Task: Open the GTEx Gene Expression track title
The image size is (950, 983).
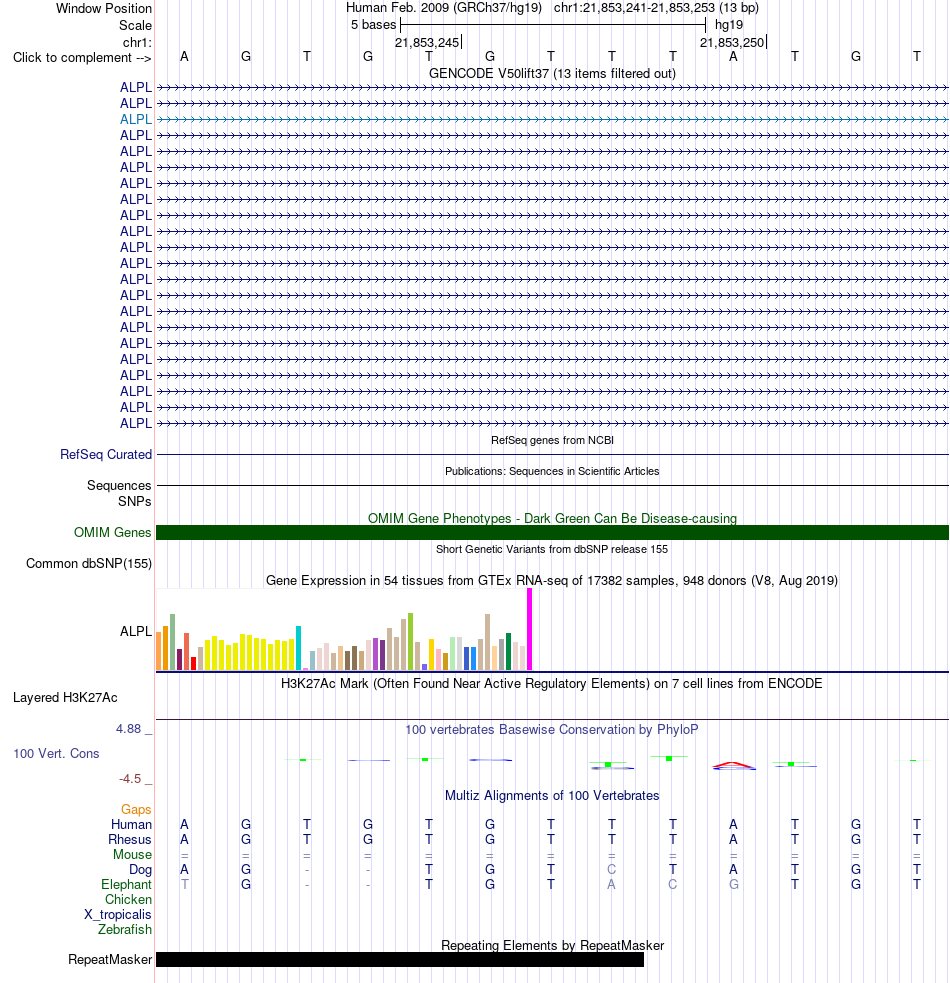Action: click(552, 581)
